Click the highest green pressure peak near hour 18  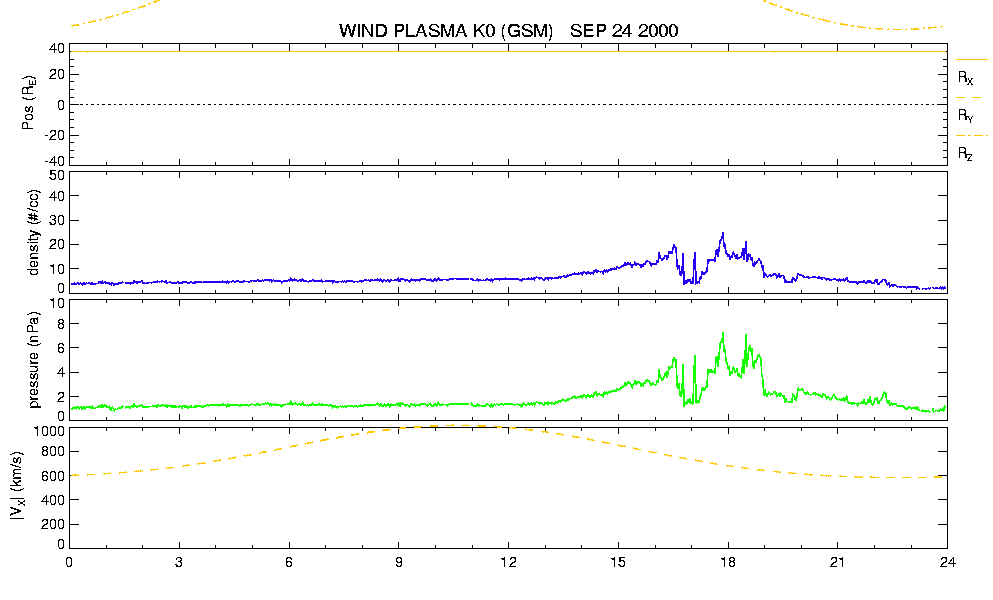(x=723, y=334)
